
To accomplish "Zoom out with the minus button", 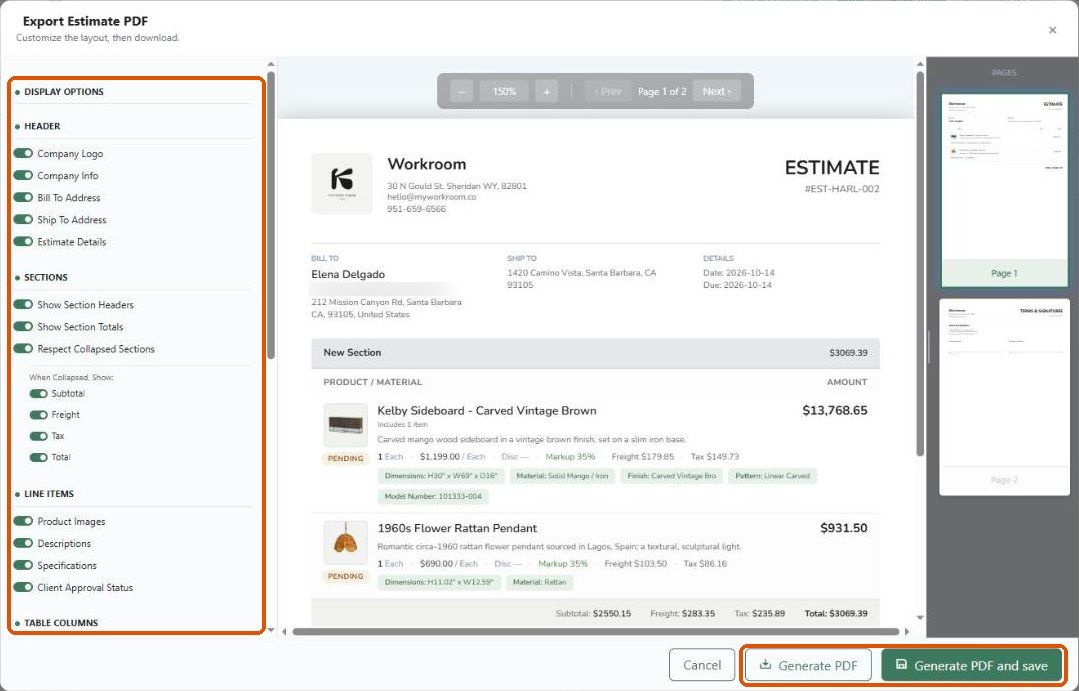I will tap(462, 92).
